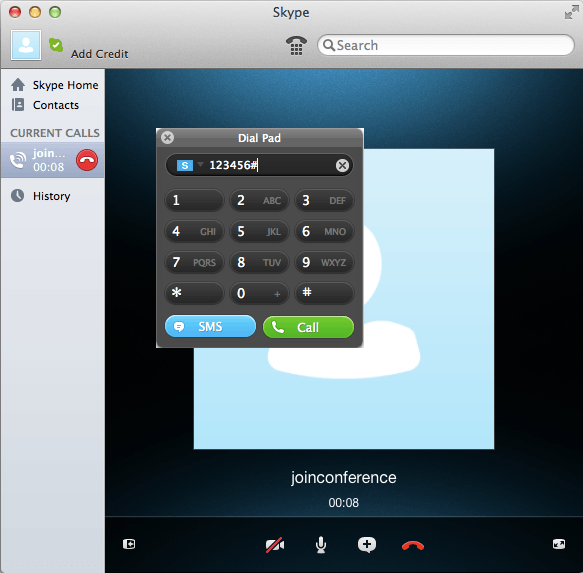Click the blue SMS button
The image size is (583, 573).
click(x=210, y=326)
